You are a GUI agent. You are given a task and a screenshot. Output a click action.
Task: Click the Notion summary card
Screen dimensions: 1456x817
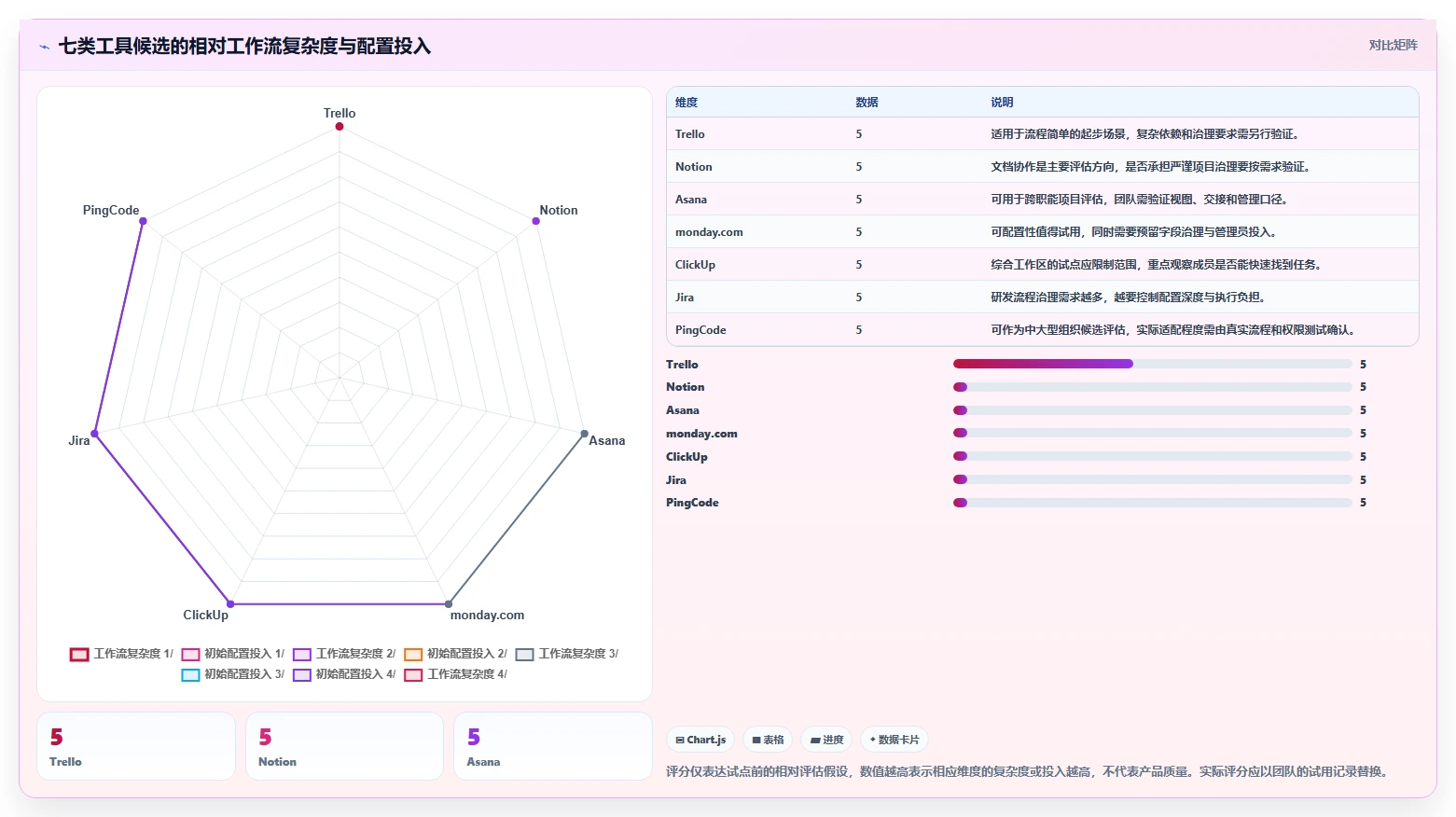pos(344,746)
